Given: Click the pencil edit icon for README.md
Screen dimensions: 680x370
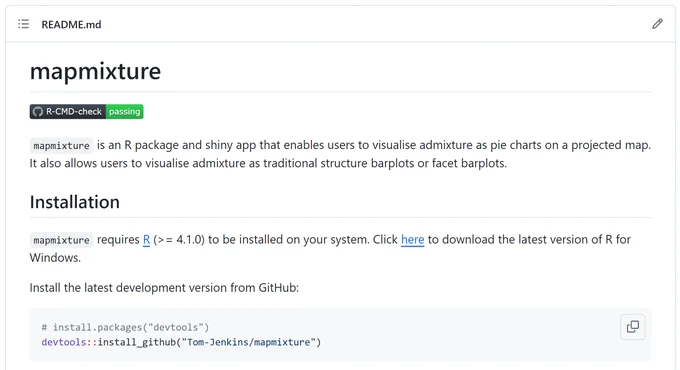Looking at the screenshot, I should (x=657, y=24).
